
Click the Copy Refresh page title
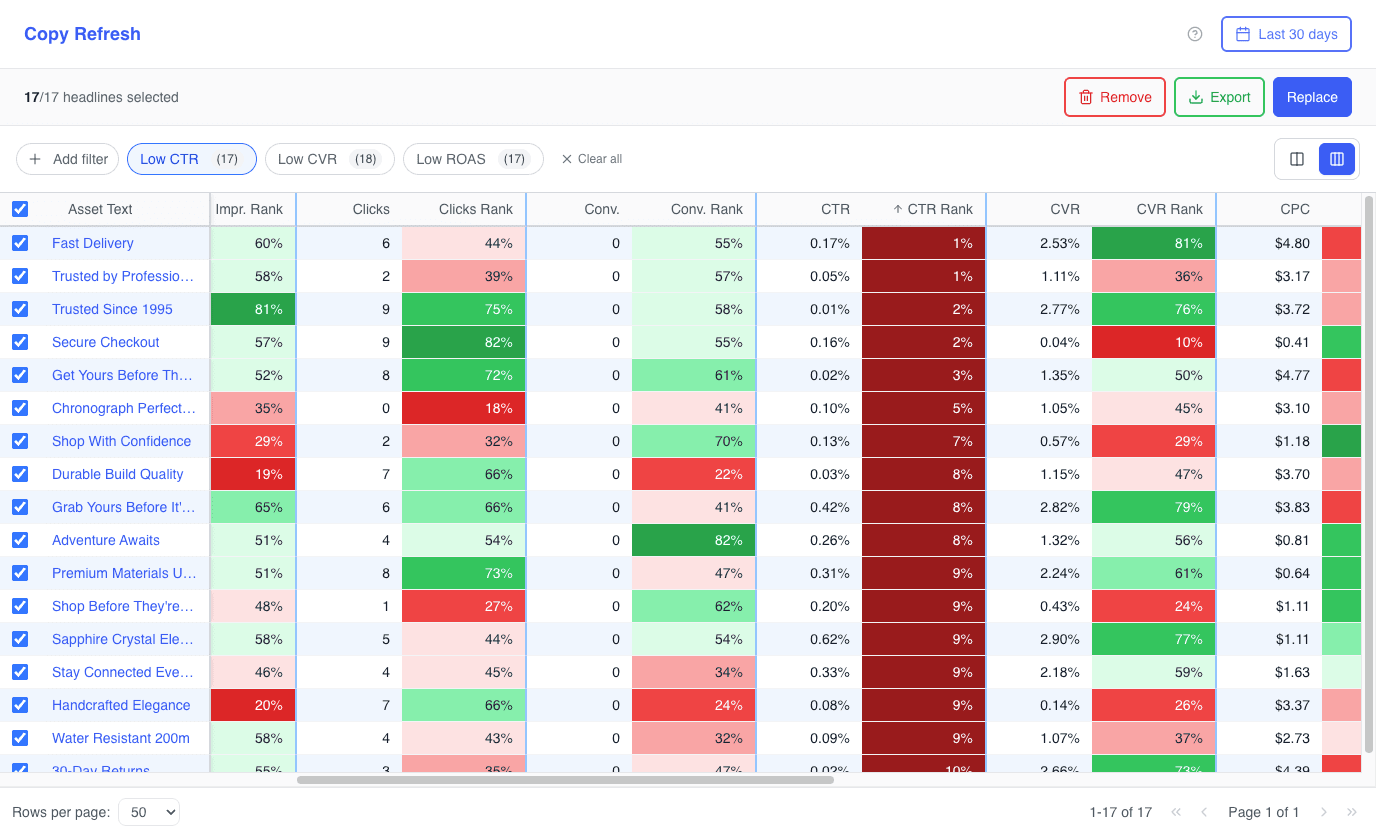82,34
